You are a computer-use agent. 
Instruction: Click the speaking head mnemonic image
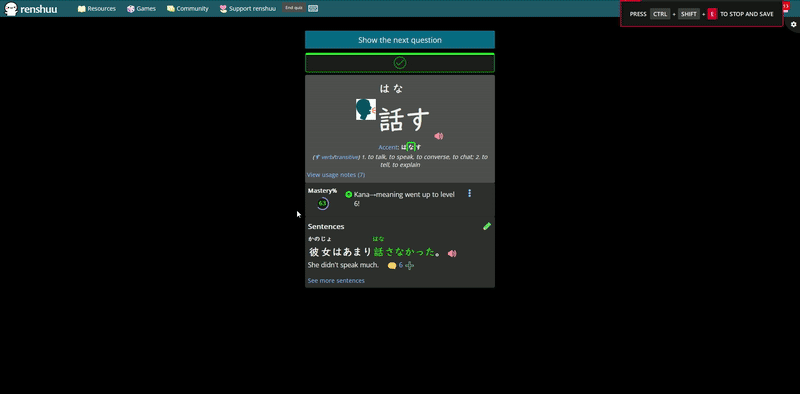366,110
